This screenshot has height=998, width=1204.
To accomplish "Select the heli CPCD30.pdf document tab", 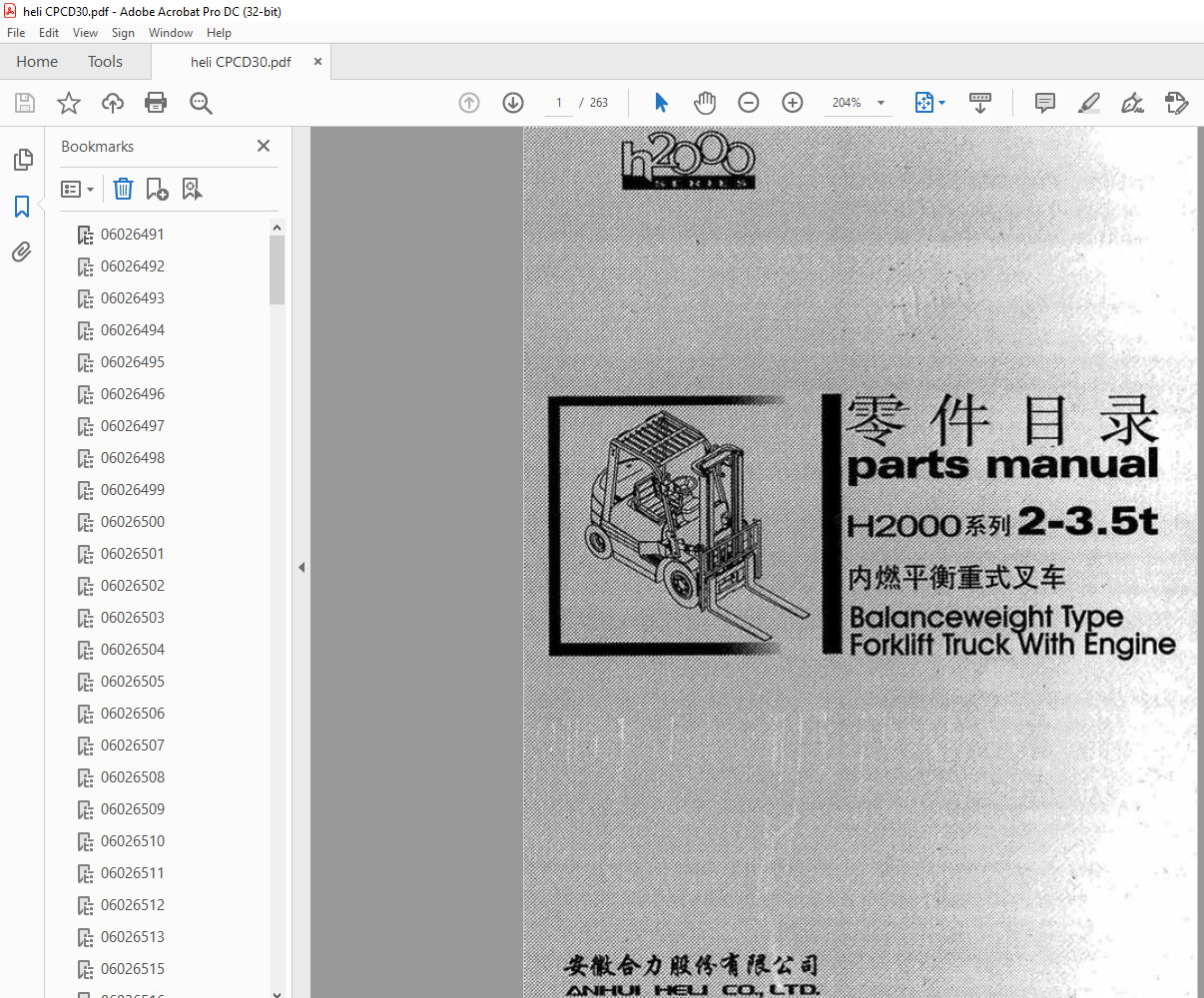I will [241, 62].
